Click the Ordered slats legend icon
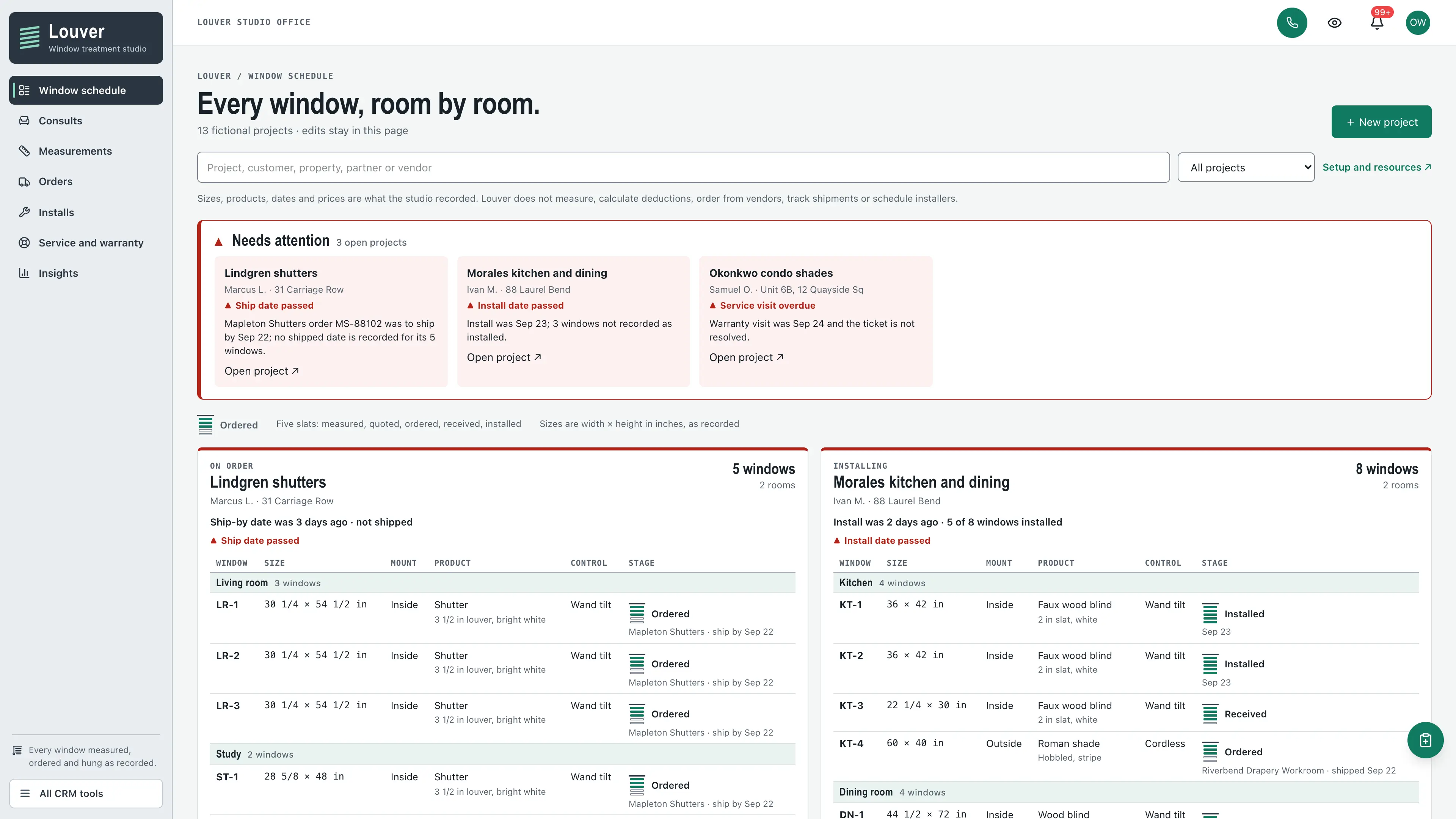The image size is (1456, 819). click(x=205, y=425)
